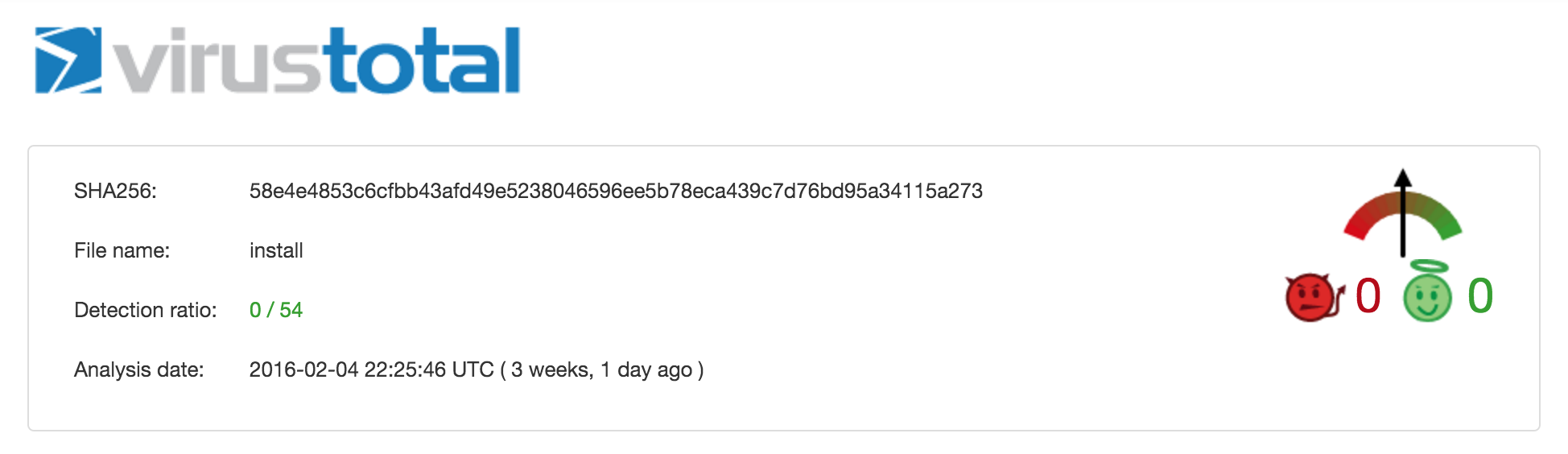The height and width of the screenshot is (454, 1568).
Task: Click the red devil malicious vote icon
Action: [1312, 297]
